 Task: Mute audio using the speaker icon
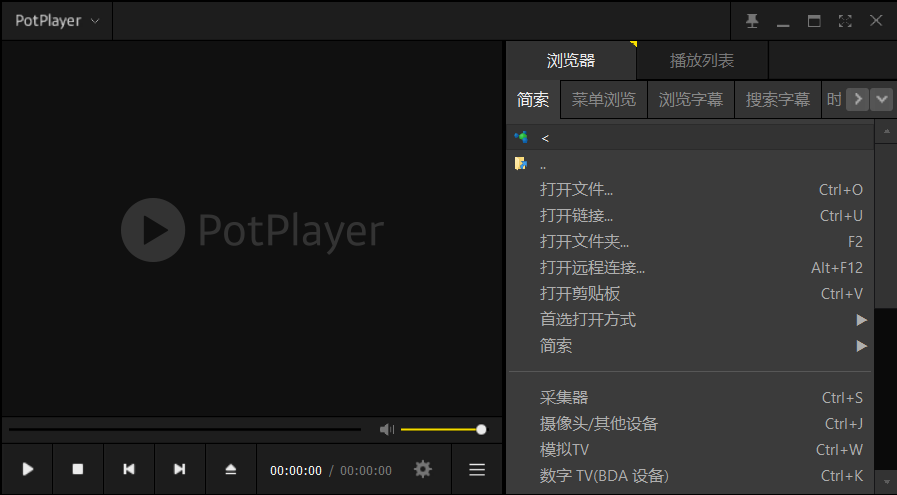387,429
